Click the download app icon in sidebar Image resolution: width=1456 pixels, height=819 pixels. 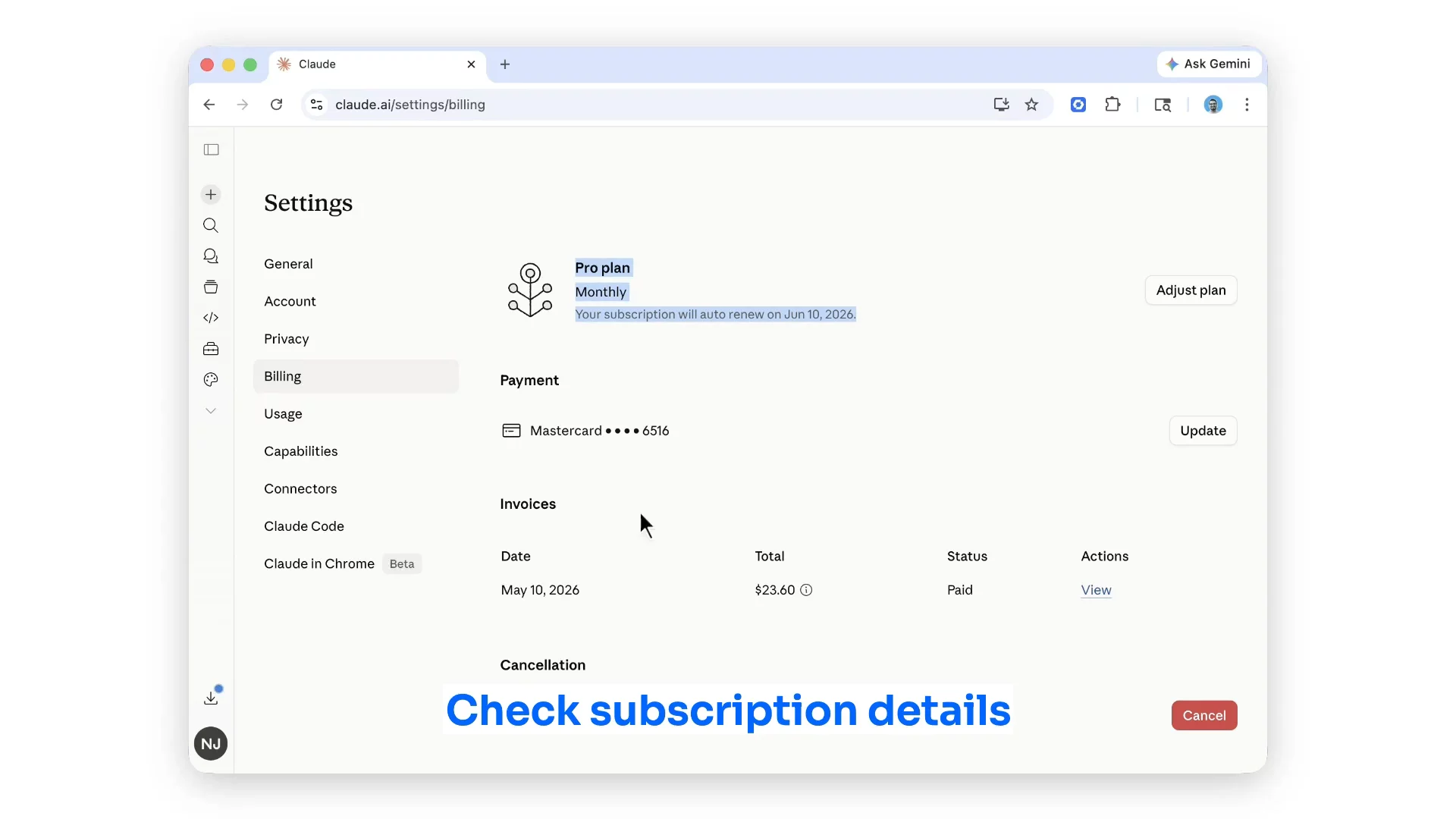pos(211,698)
